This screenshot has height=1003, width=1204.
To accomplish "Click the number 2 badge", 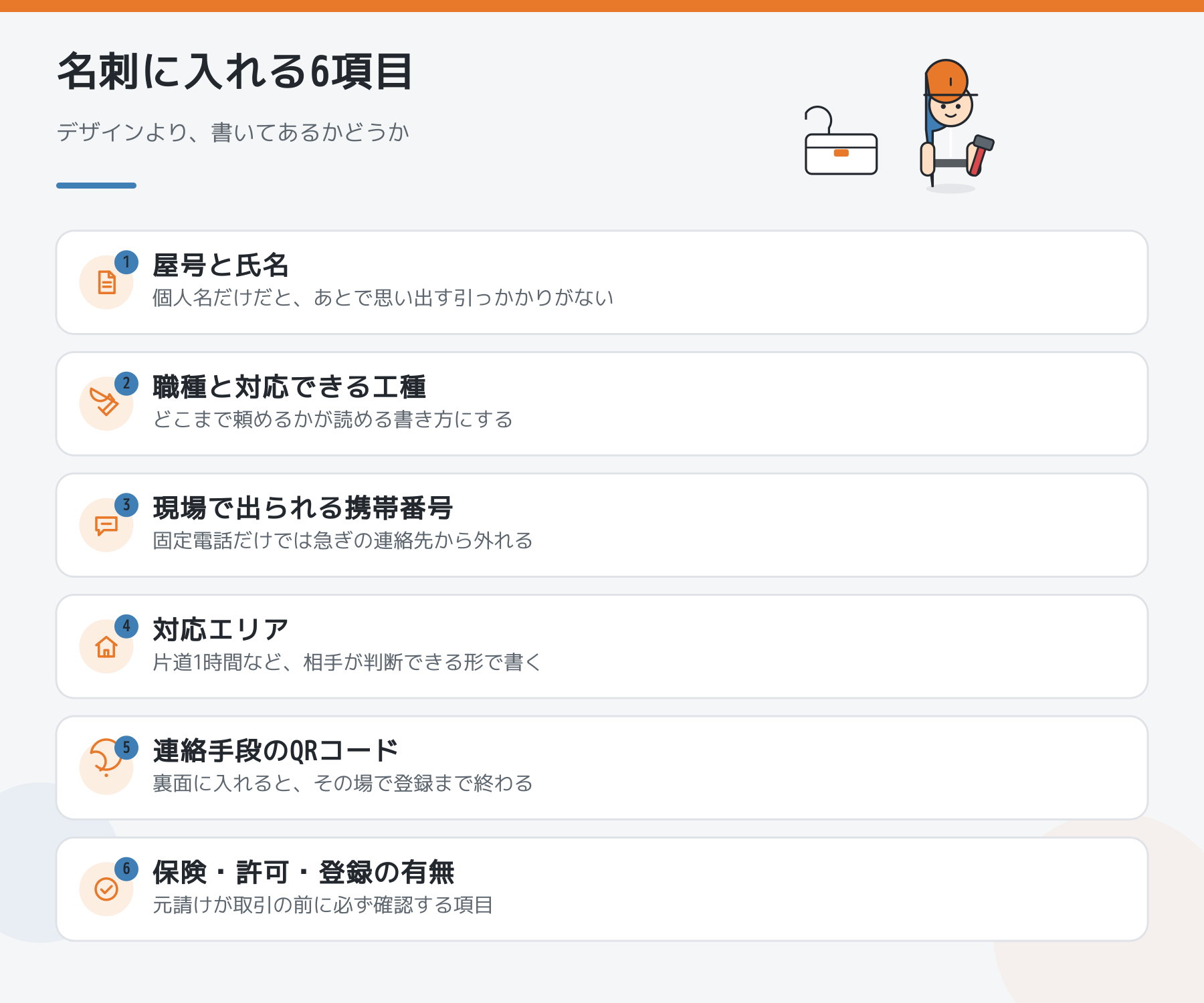I will (126, 384).
